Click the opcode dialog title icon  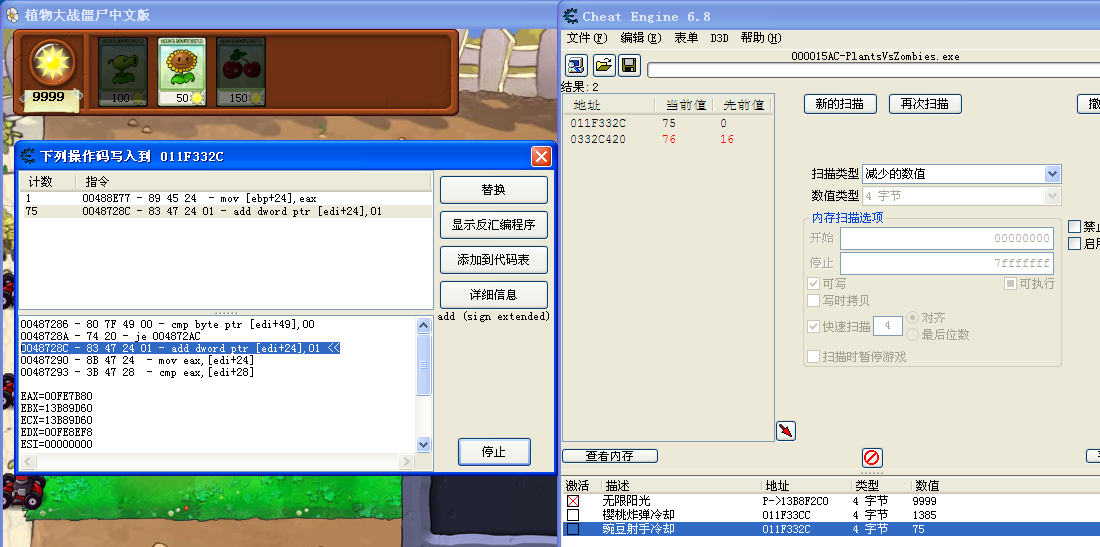coord(27,156)
